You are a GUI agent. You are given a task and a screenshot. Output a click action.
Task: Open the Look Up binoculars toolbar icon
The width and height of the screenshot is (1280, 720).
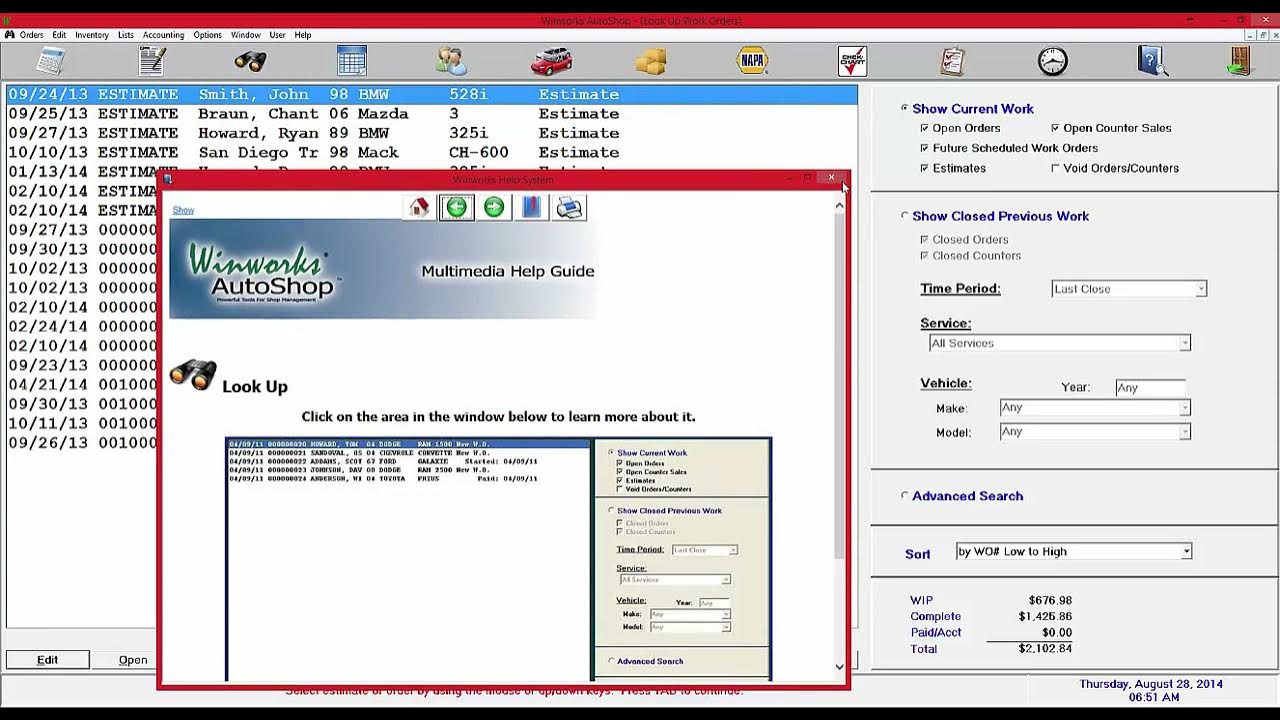[x=250, y=61]
